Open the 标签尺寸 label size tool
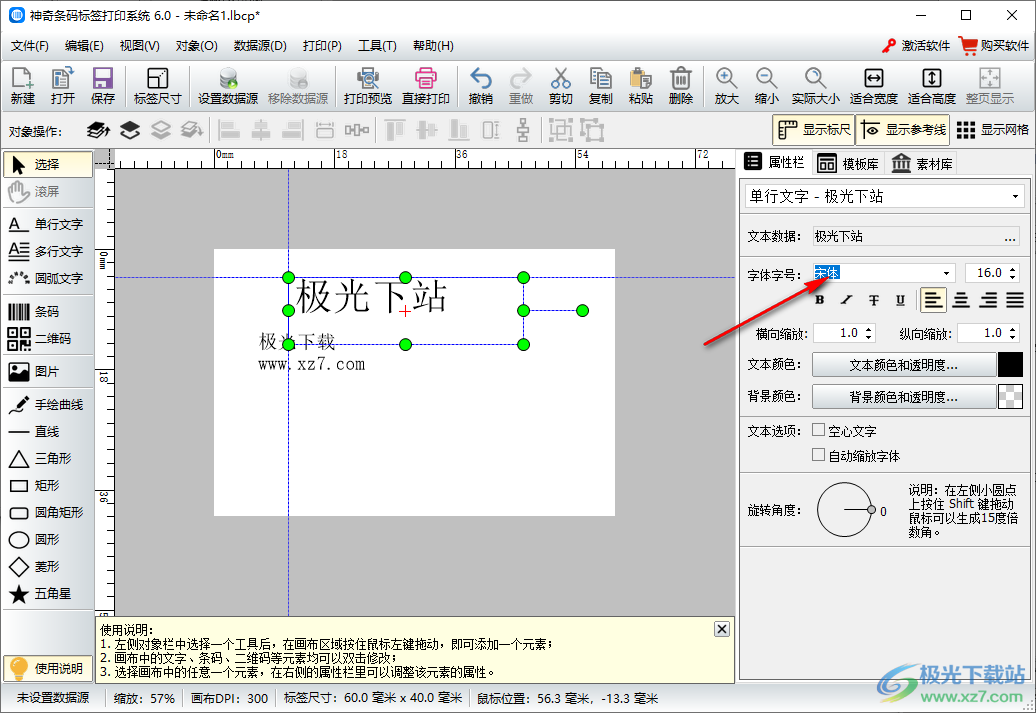 [157, 85]
